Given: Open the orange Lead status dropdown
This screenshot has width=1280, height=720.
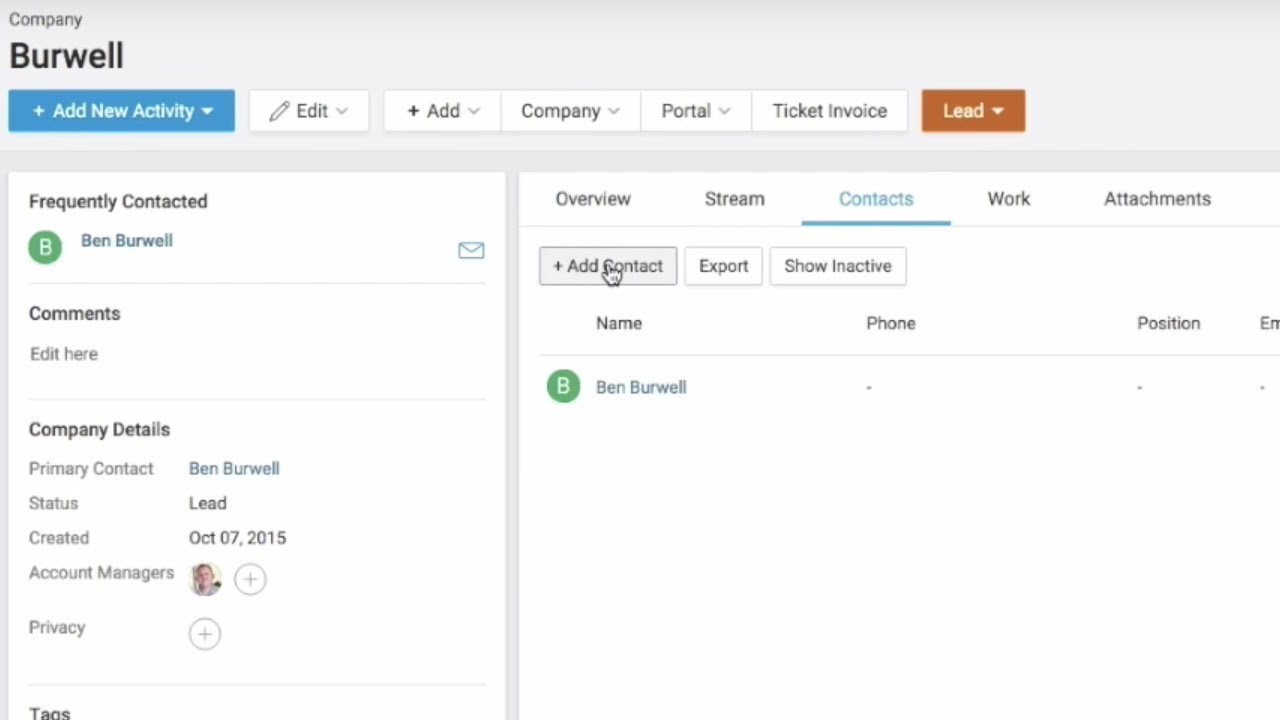Looking at the screenshot, I should coord(973,111).
